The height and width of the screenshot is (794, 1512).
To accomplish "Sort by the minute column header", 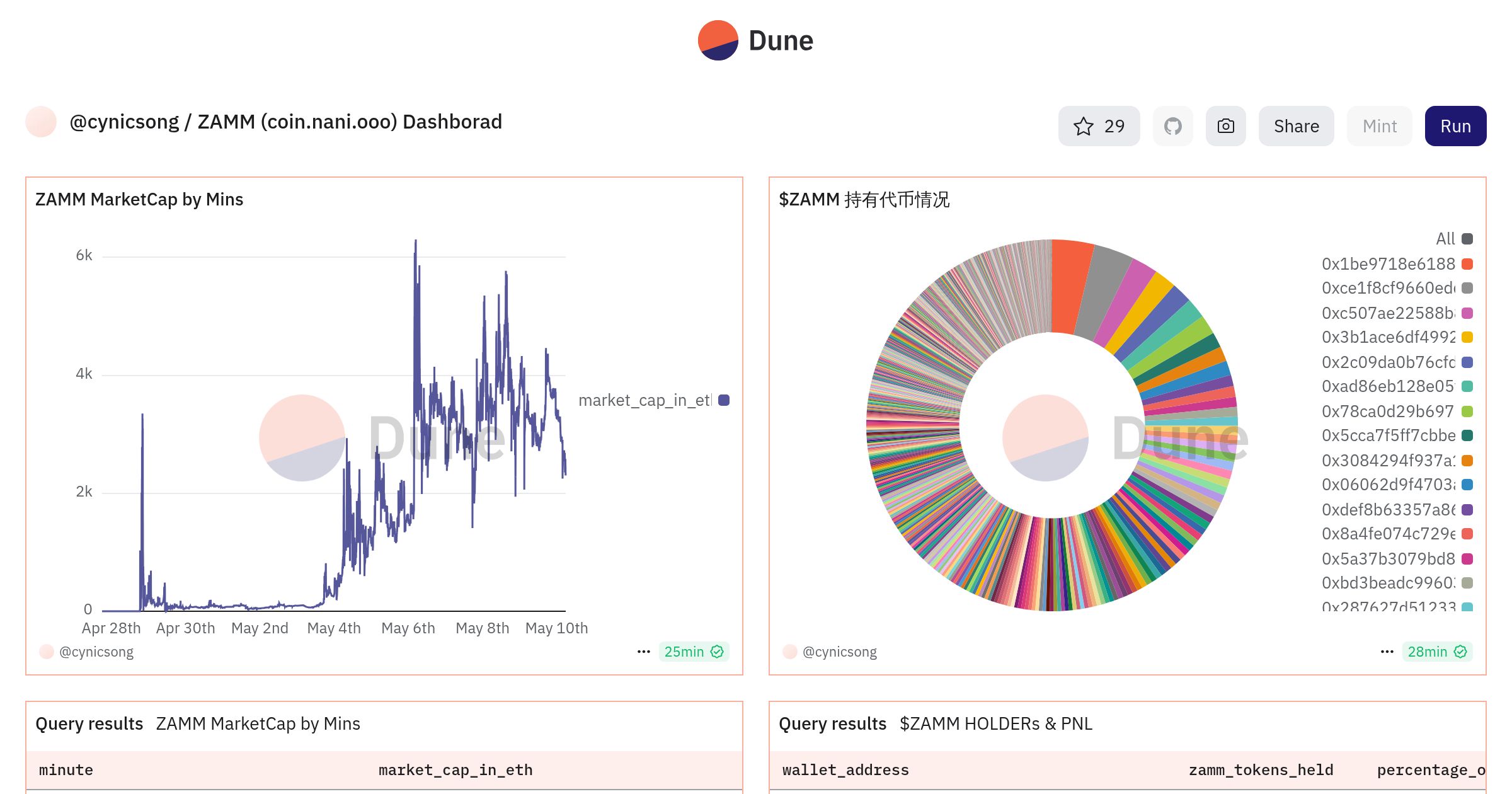I will pyautogui.click(x=66, y=770).
